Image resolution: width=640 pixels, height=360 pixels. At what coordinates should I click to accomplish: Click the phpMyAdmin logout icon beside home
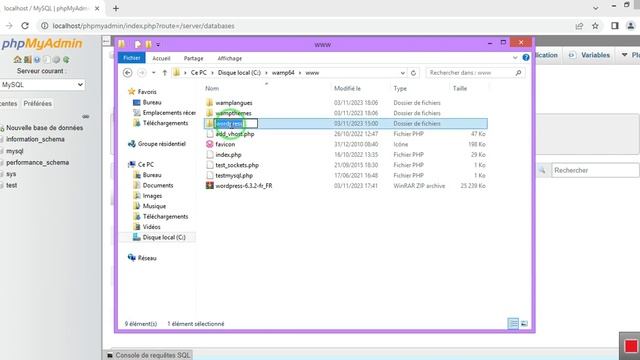27,60
